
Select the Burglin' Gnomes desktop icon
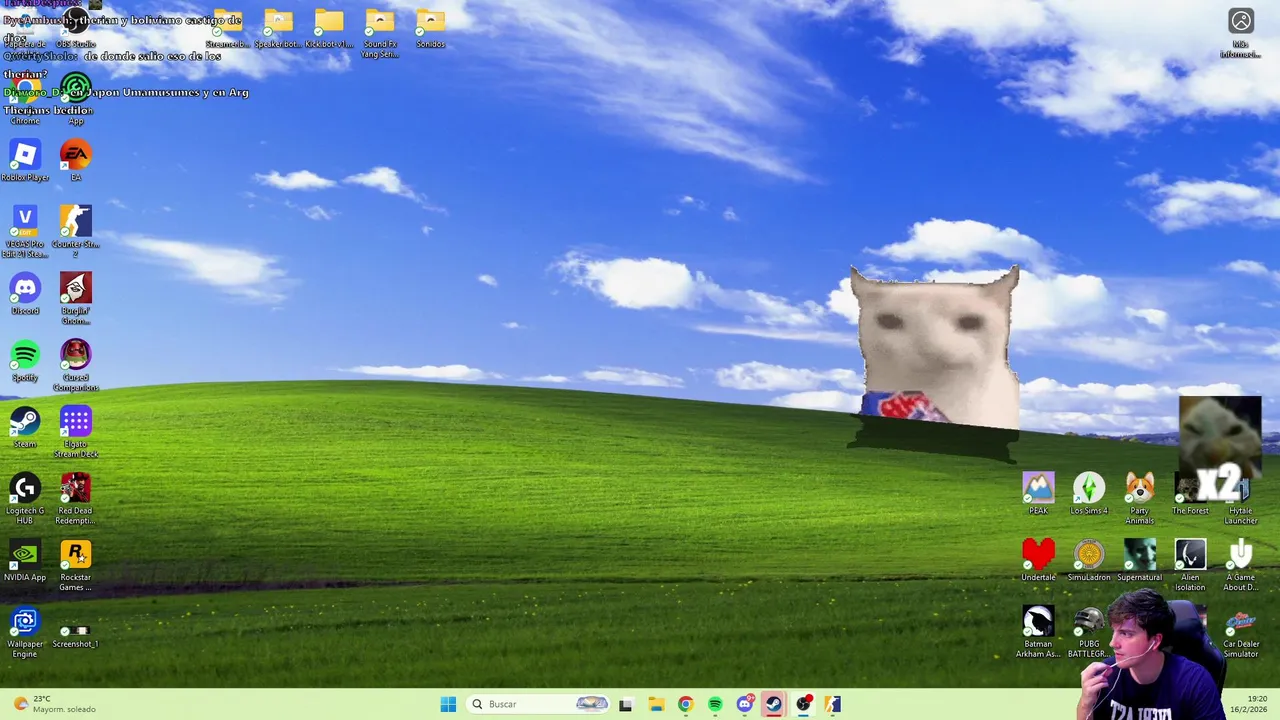coord(75,298)
